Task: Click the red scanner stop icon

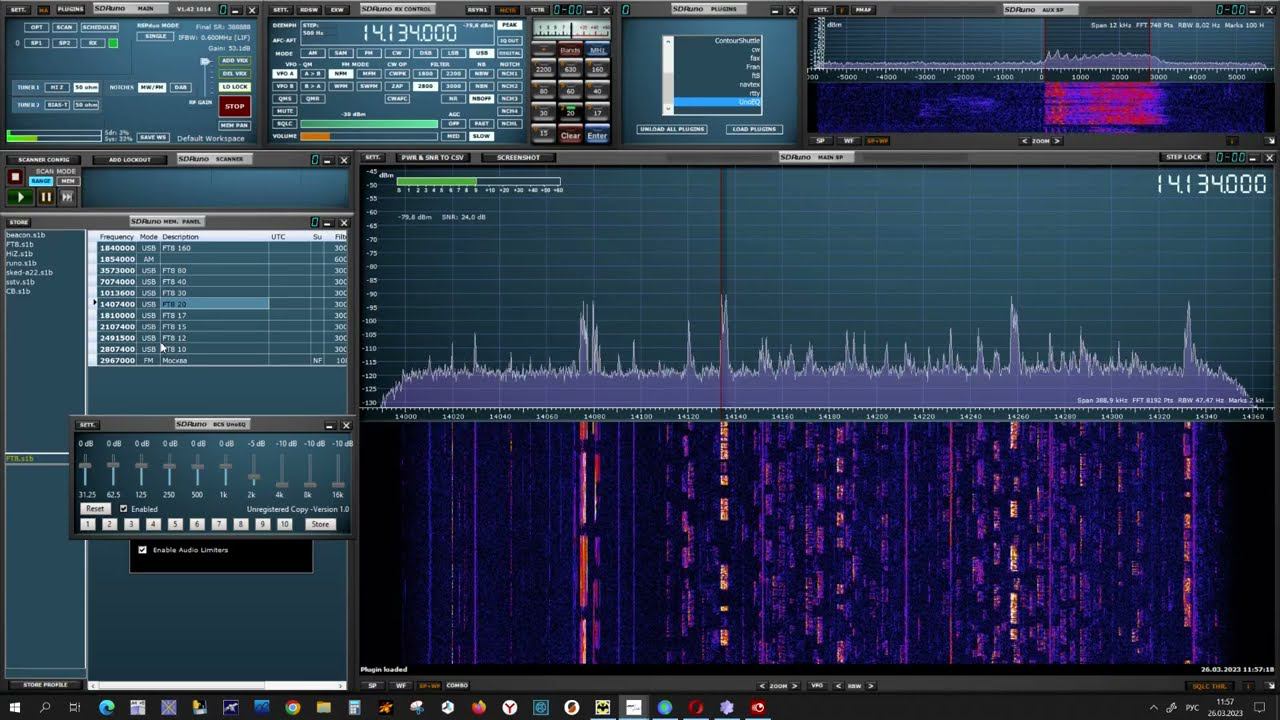Action: (15, 177)
